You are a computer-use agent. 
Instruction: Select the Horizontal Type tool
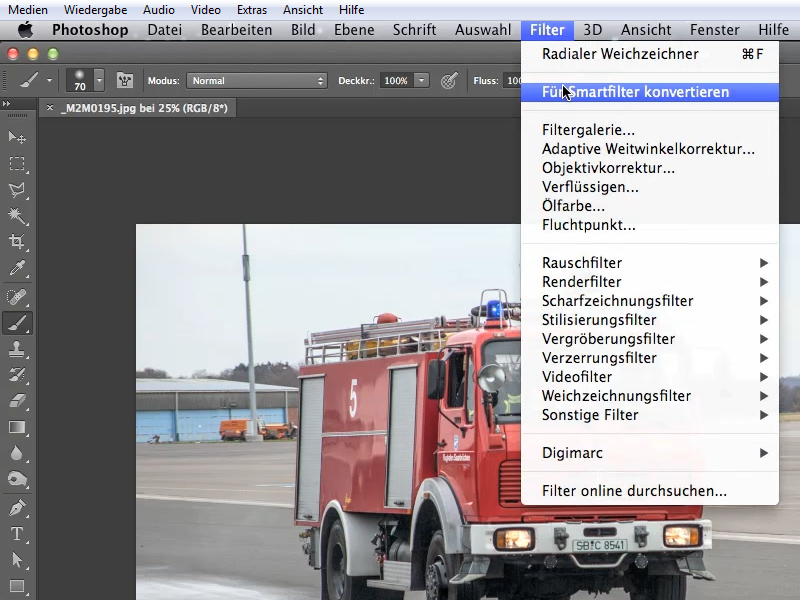click(17, 534)
